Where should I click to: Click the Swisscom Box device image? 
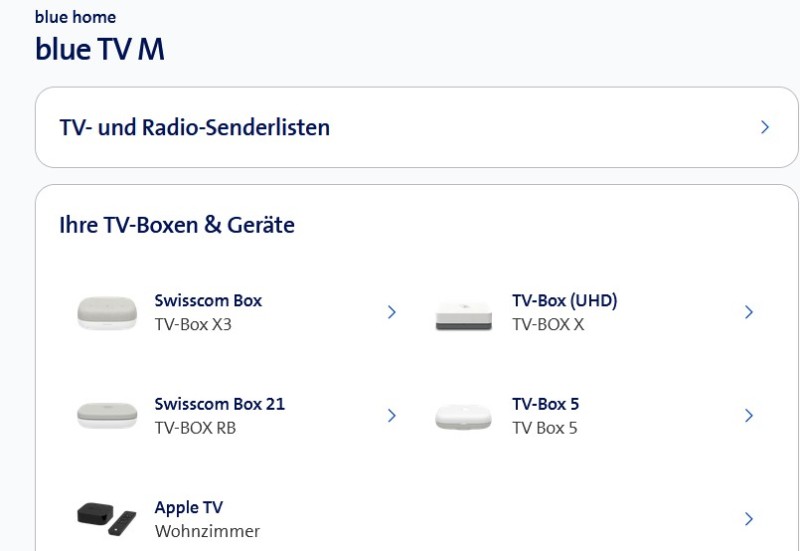(107, 313)
